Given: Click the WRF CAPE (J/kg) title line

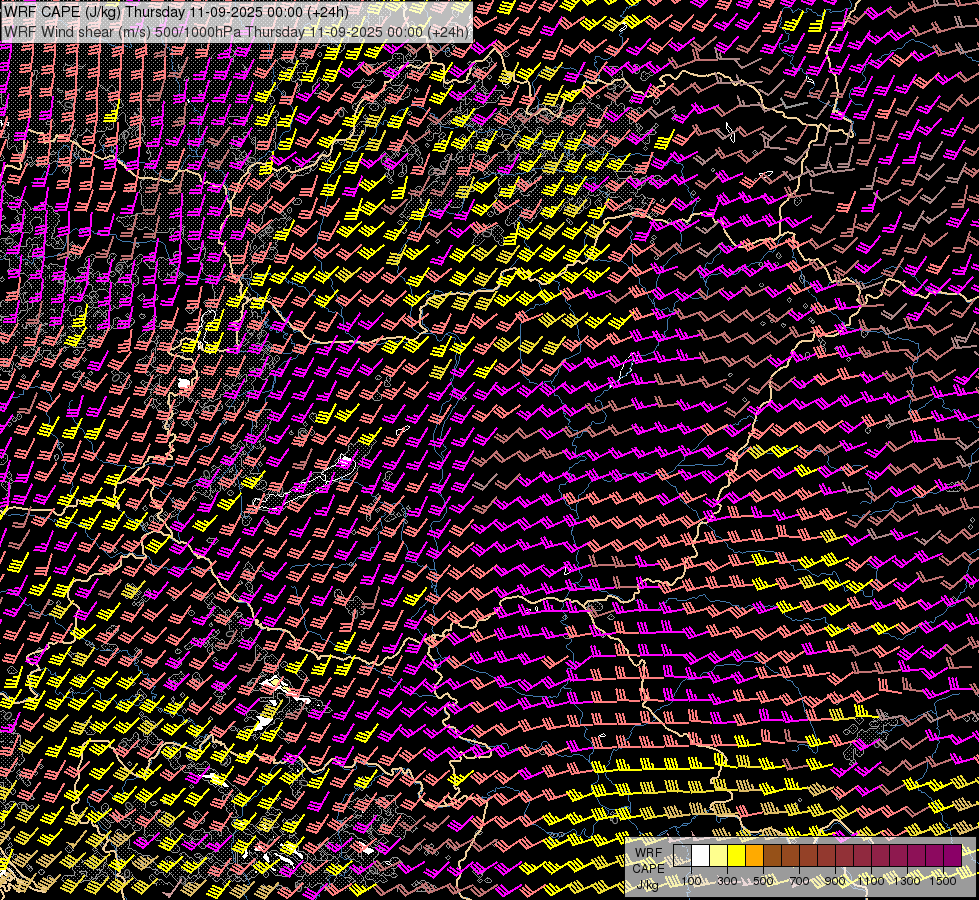Looking at the screenshot, I should click(176, 12).
